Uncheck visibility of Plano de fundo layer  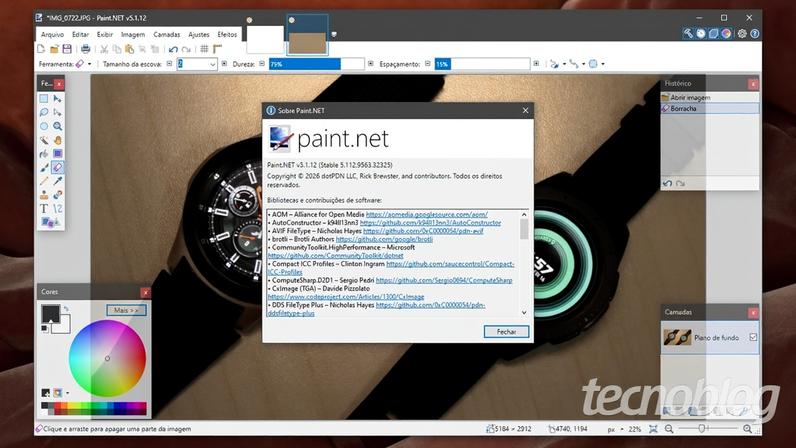click(753, 337)
